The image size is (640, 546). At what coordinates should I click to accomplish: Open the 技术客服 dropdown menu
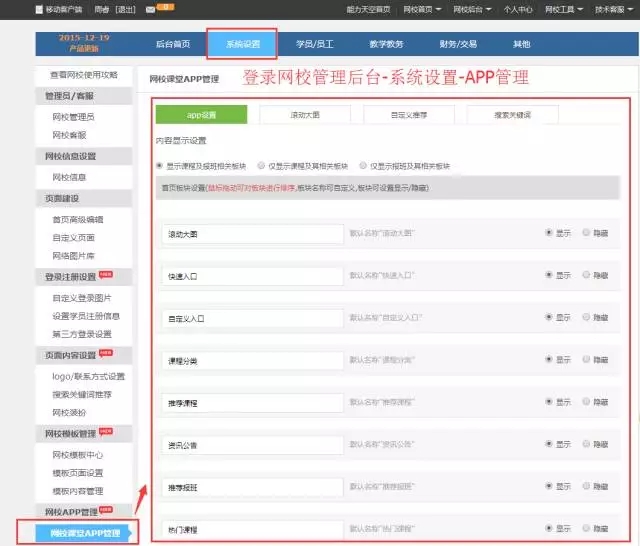tap(612, 9)
